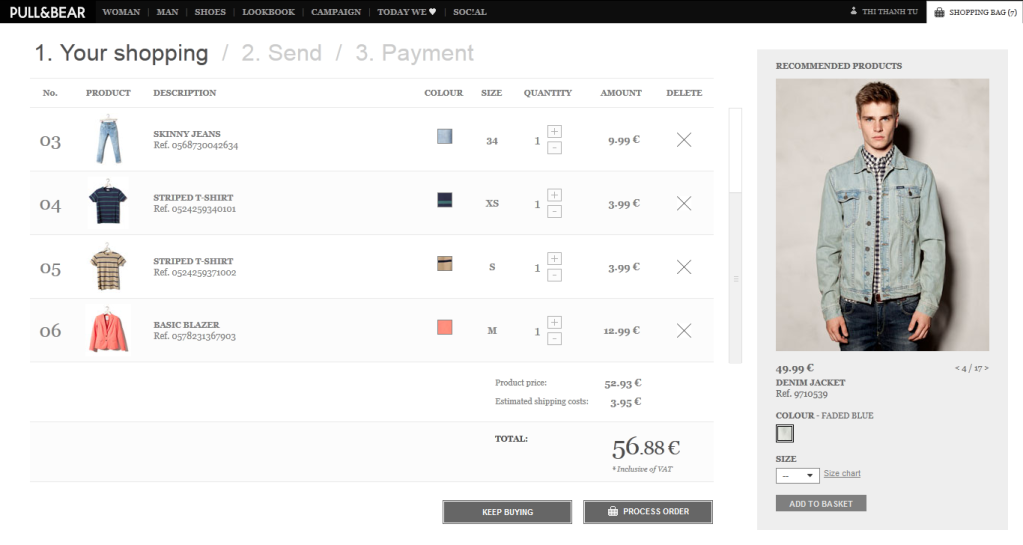
Task: Open the Shopping Bag in header
Action: point(974,12)
